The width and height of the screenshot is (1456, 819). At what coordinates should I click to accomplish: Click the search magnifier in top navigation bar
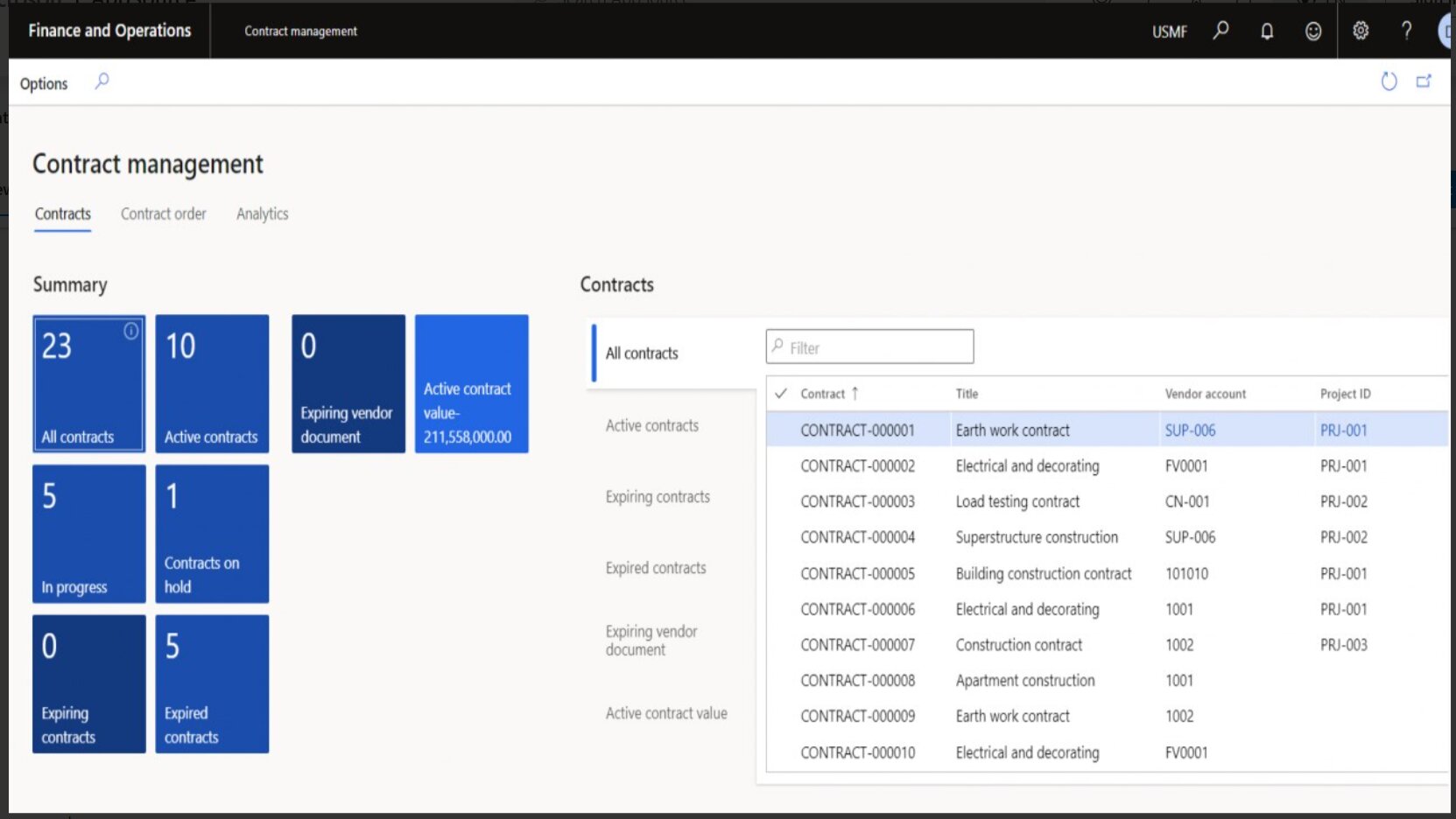tap(1220, 31)
